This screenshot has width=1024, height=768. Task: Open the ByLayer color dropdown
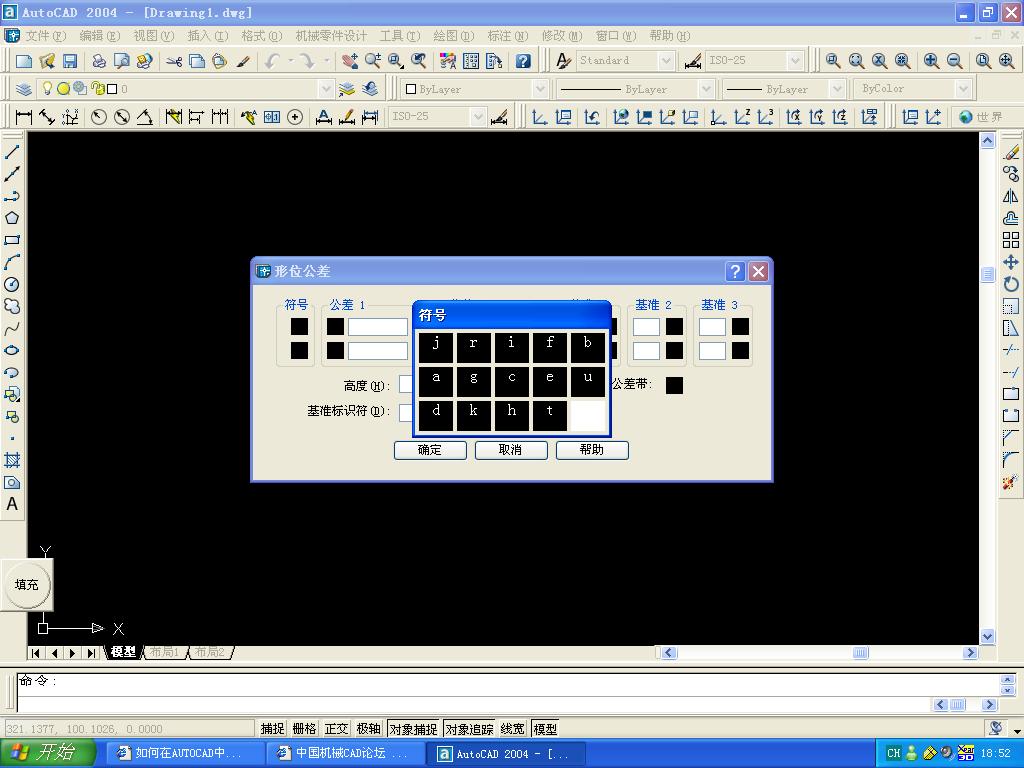pos(540,89)
